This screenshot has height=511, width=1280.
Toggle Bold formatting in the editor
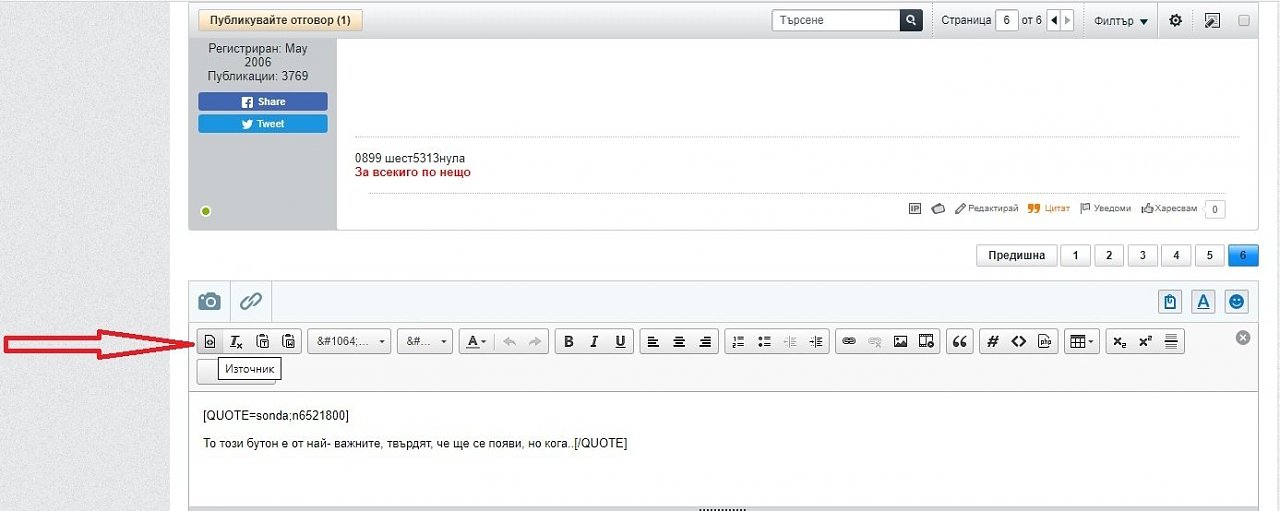pyautogui.click(x=568, y=342)
